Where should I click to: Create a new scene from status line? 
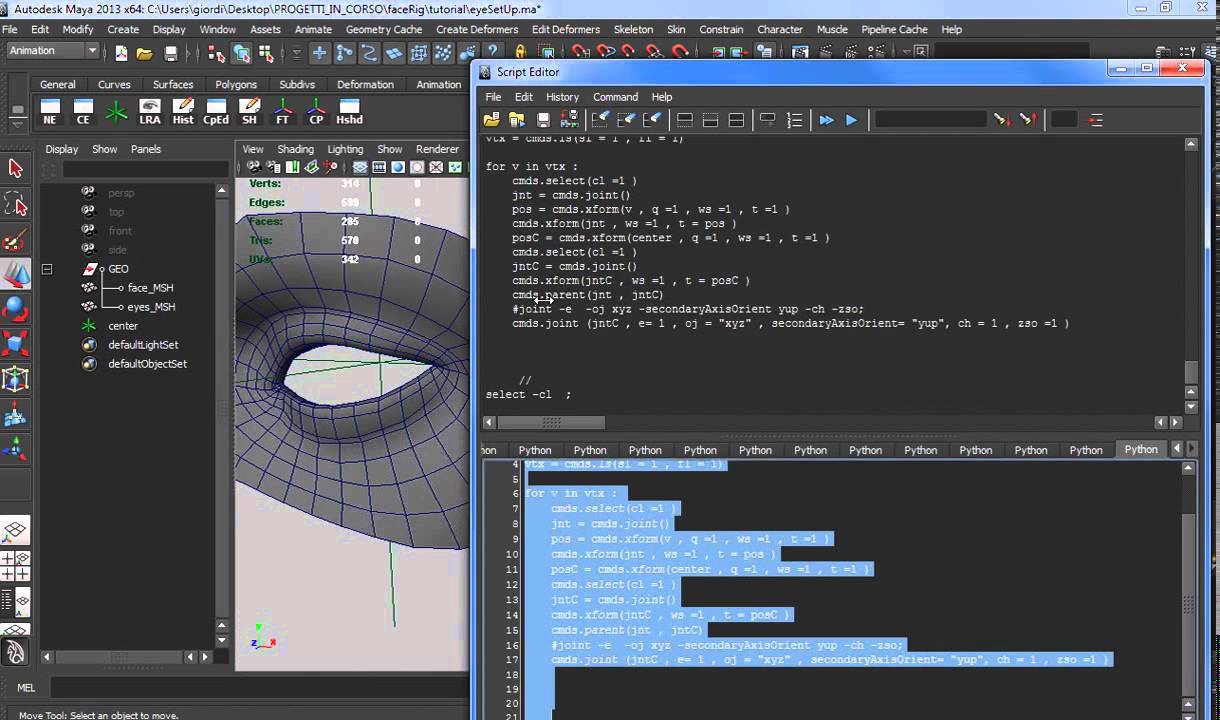(x=121, y=53)
